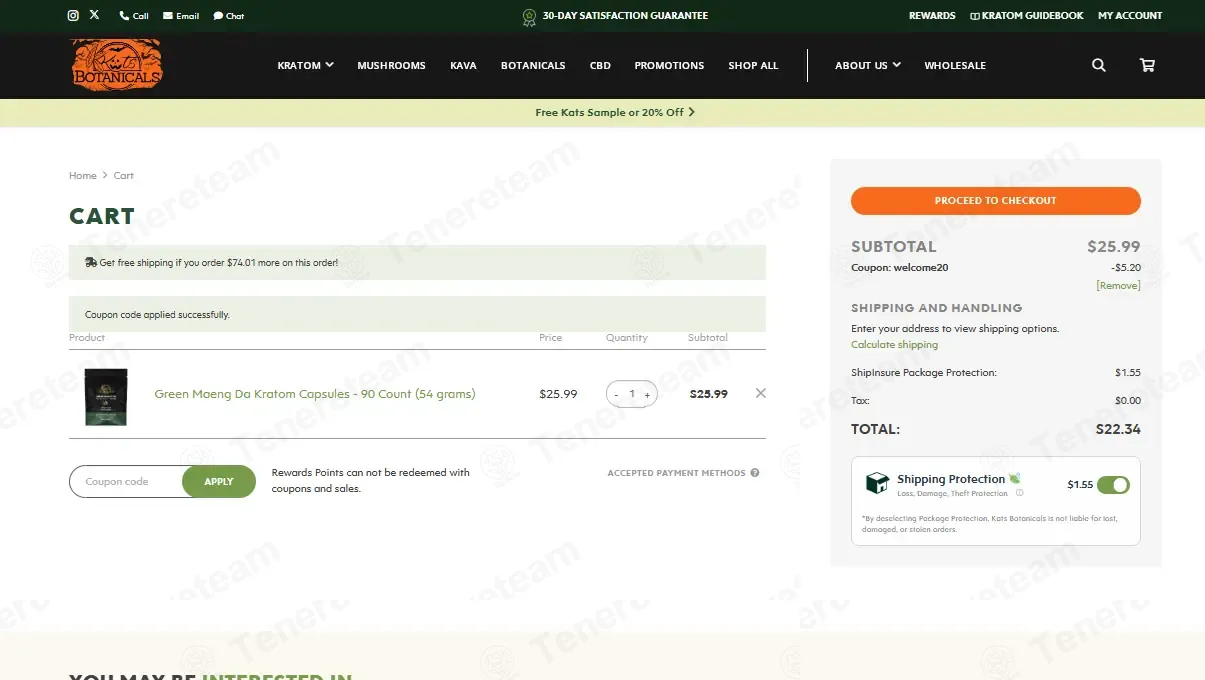Open the Mushrooms menu item
The width and height of the screenshot is (1205, 680).
(391, 65)
